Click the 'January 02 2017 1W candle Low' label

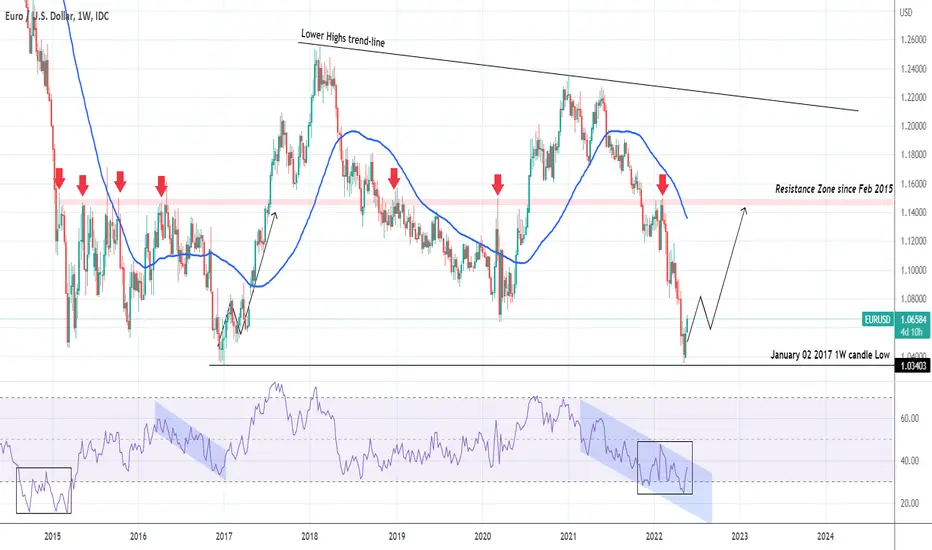[830, 355]
